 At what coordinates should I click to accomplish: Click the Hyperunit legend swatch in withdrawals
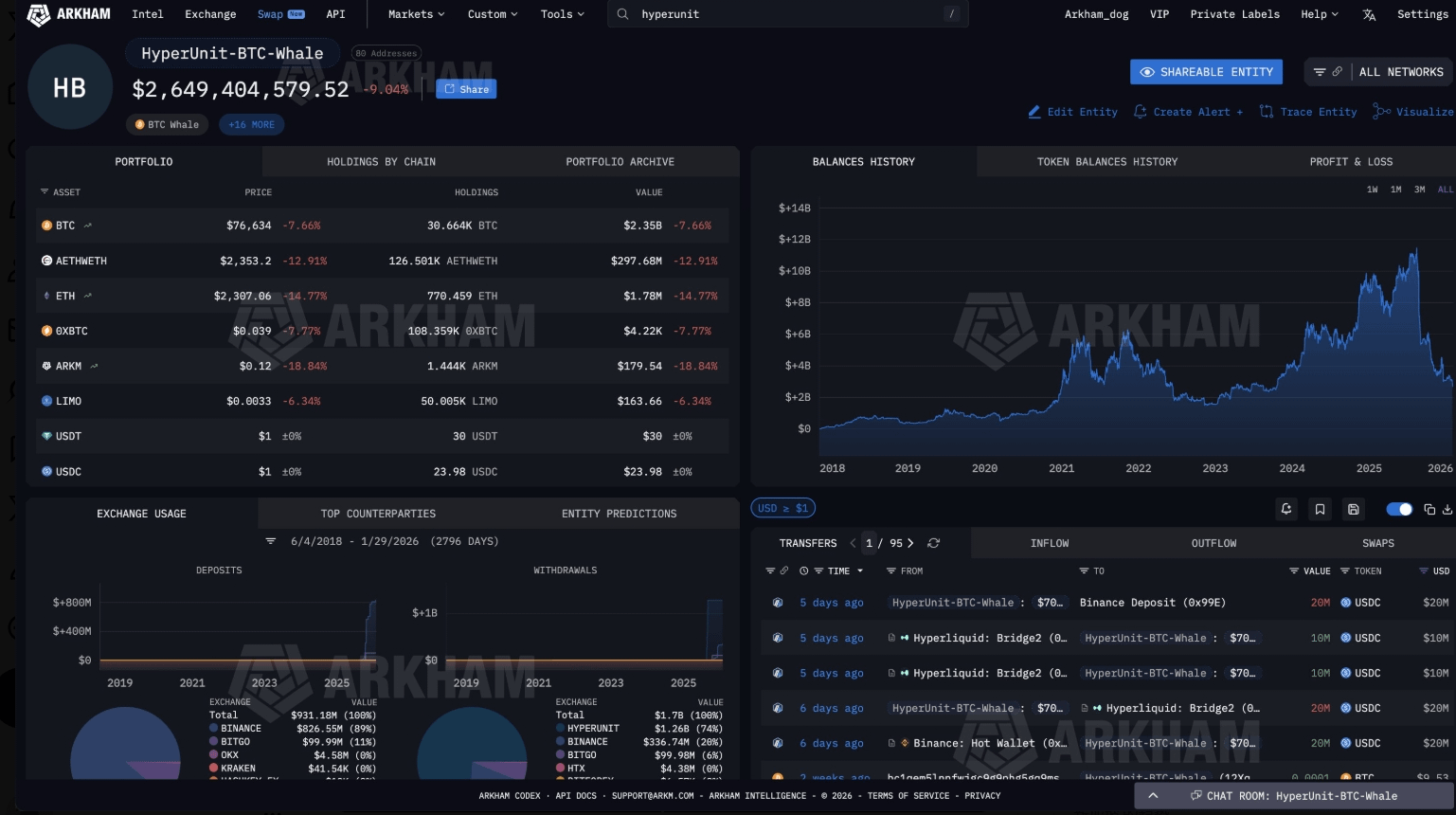pyautogui.click(x=561, y=729)
